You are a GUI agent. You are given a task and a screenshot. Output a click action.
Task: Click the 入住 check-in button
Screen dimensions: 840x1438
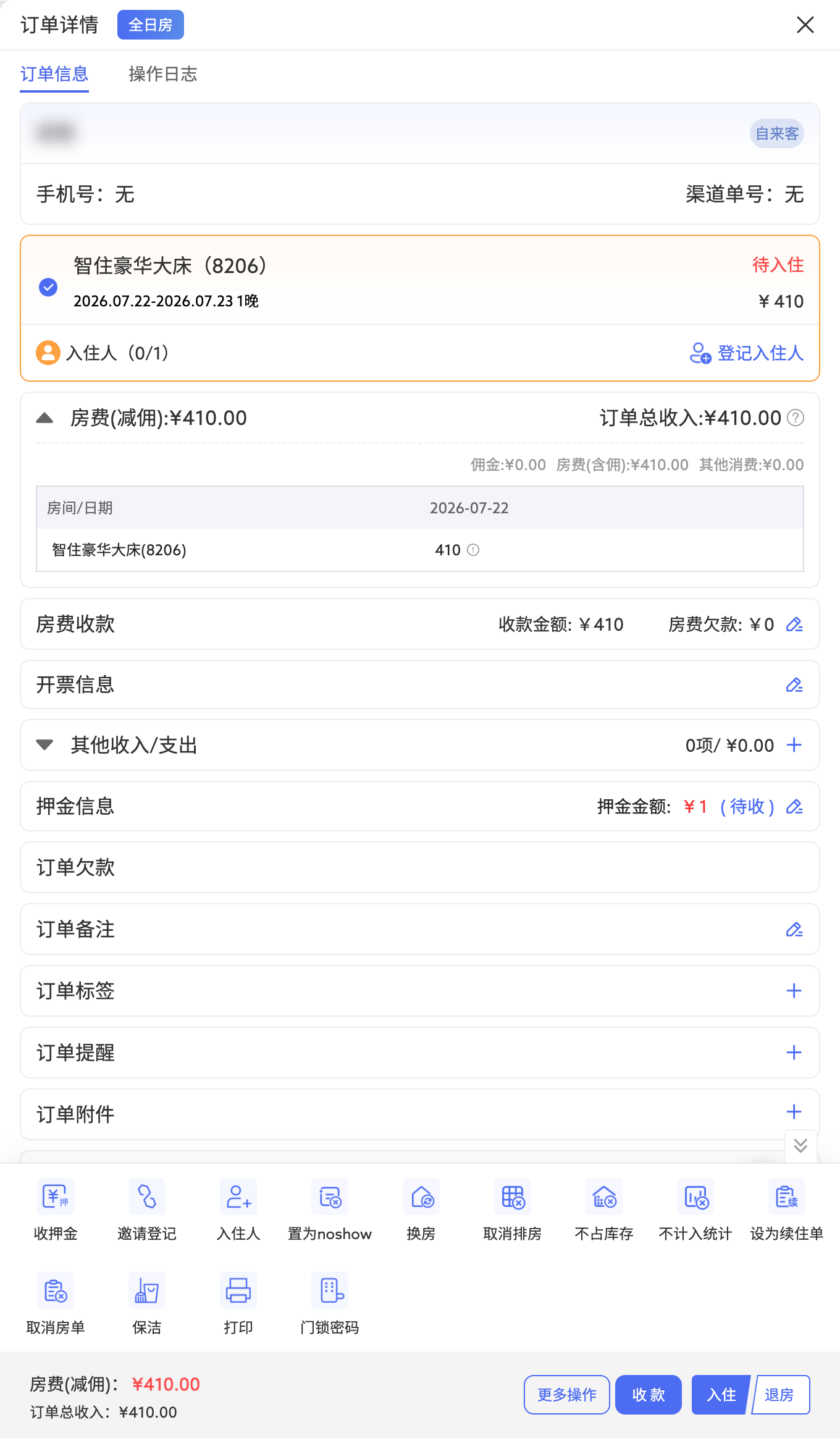[x=721, y=1395]
